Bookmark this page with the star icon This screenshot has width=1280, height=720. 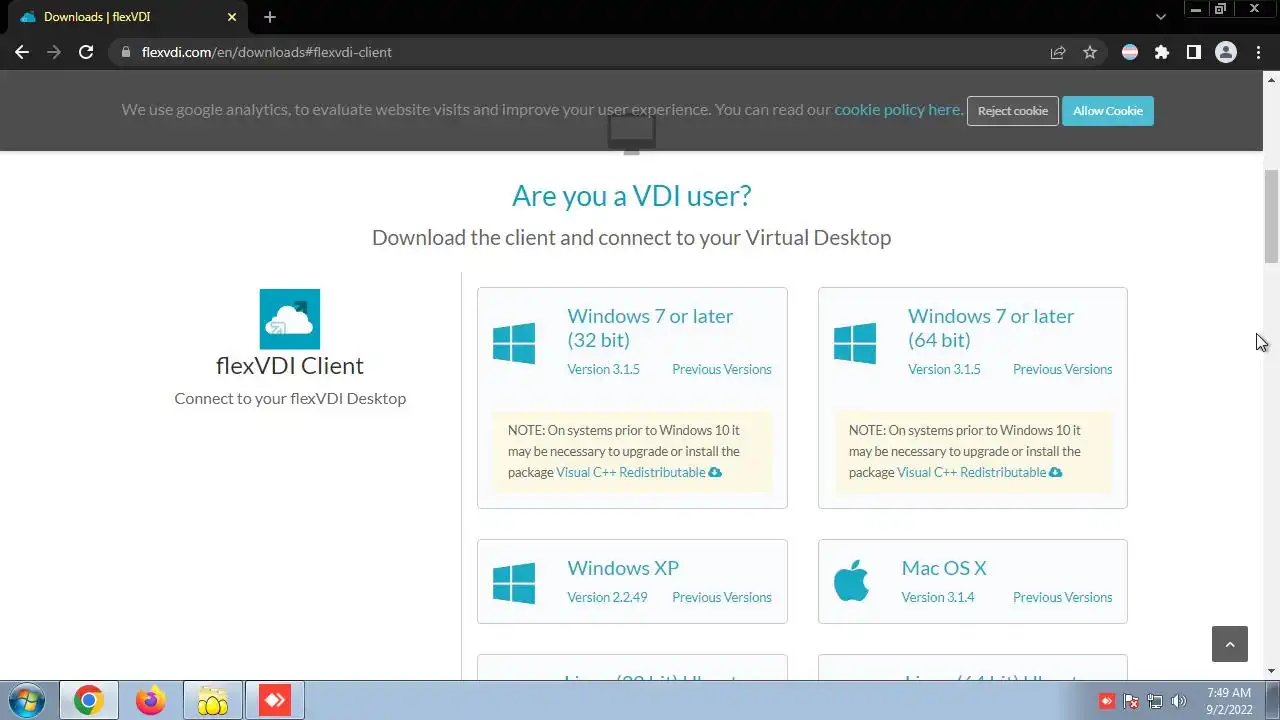click(1090, 52)
